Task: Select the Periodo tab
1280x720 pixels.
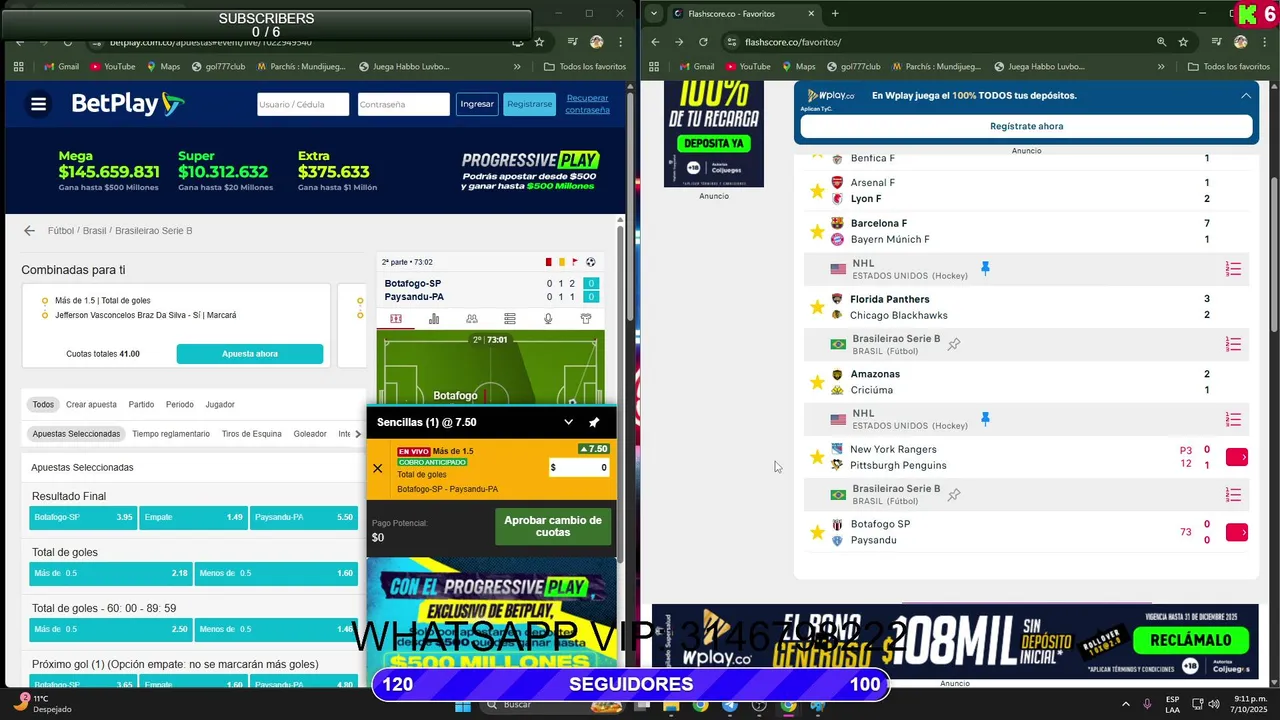Action: 180,405
